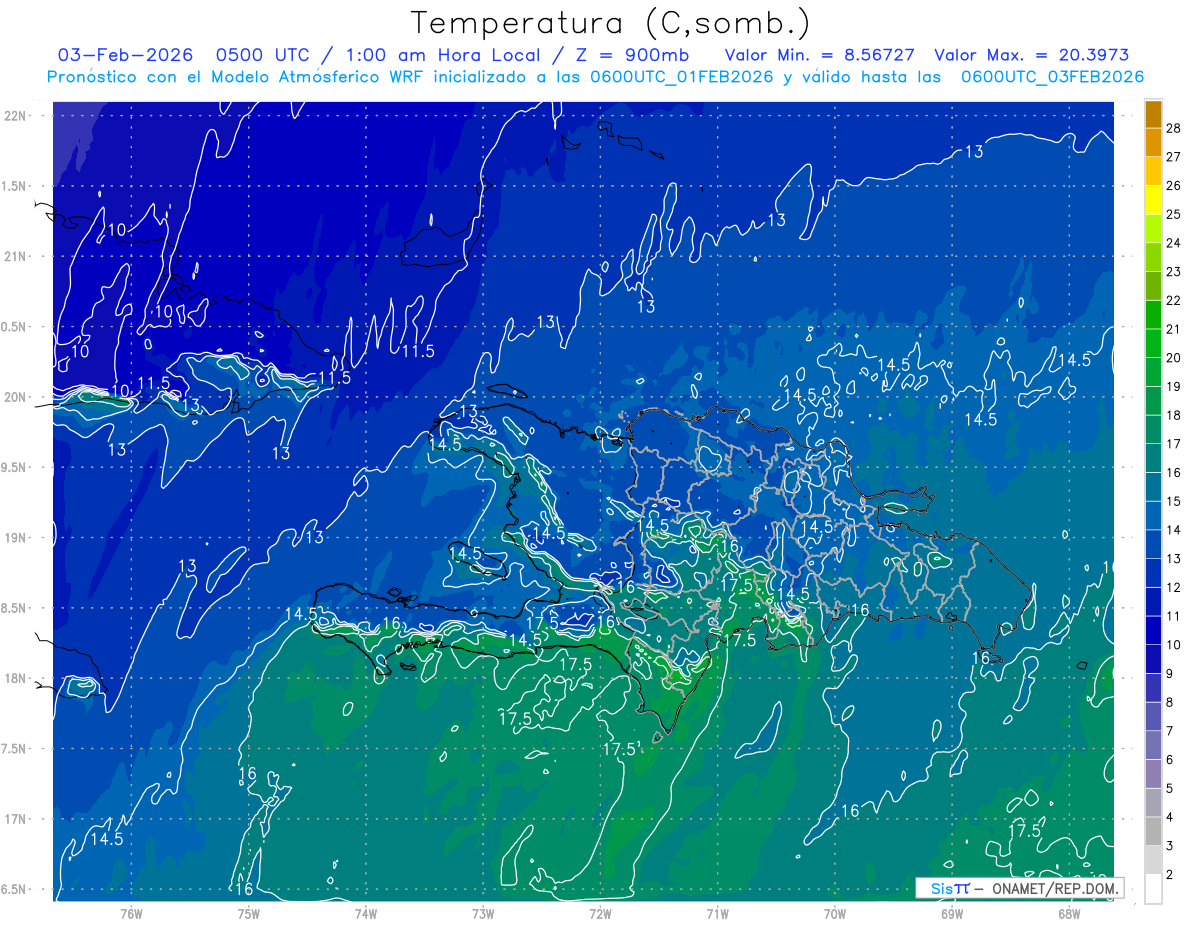The image size is (1200, 927).
Task: Click the initialization stamp "0600UTC_01FEB2026"
Action: click(682, 77)
